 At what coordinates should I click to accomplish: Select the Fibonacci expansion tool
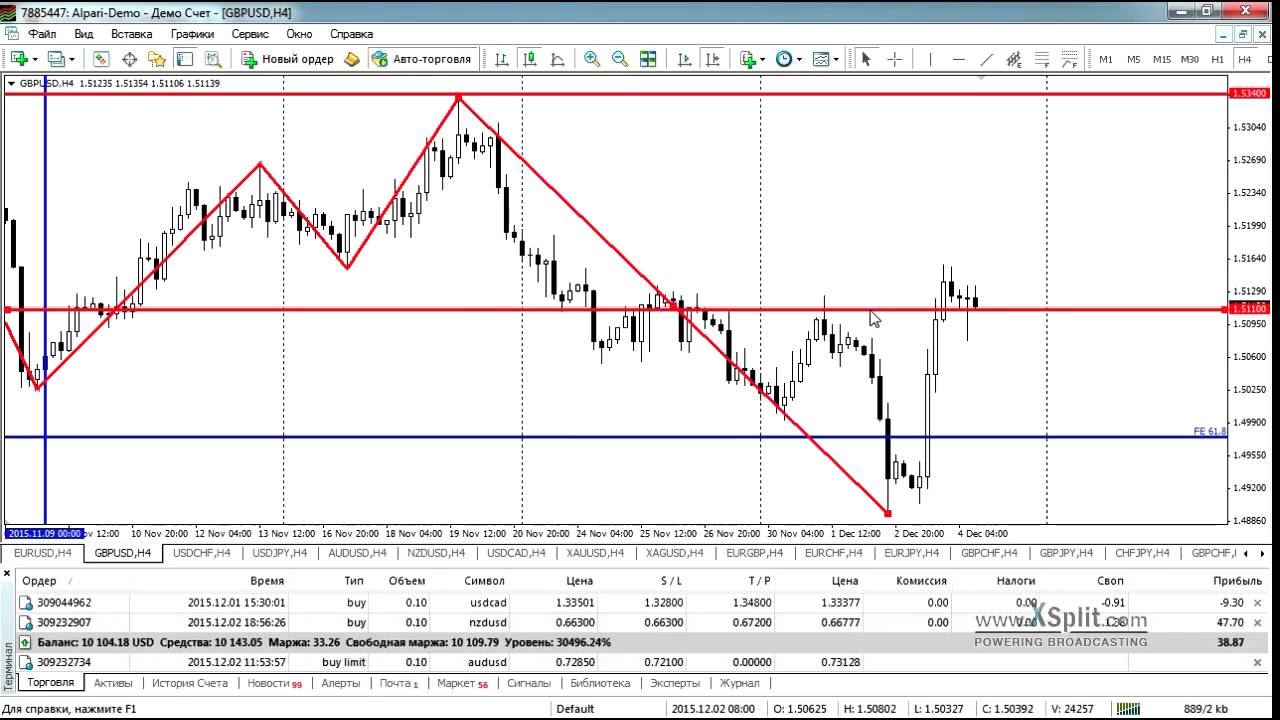point(1070,59)
